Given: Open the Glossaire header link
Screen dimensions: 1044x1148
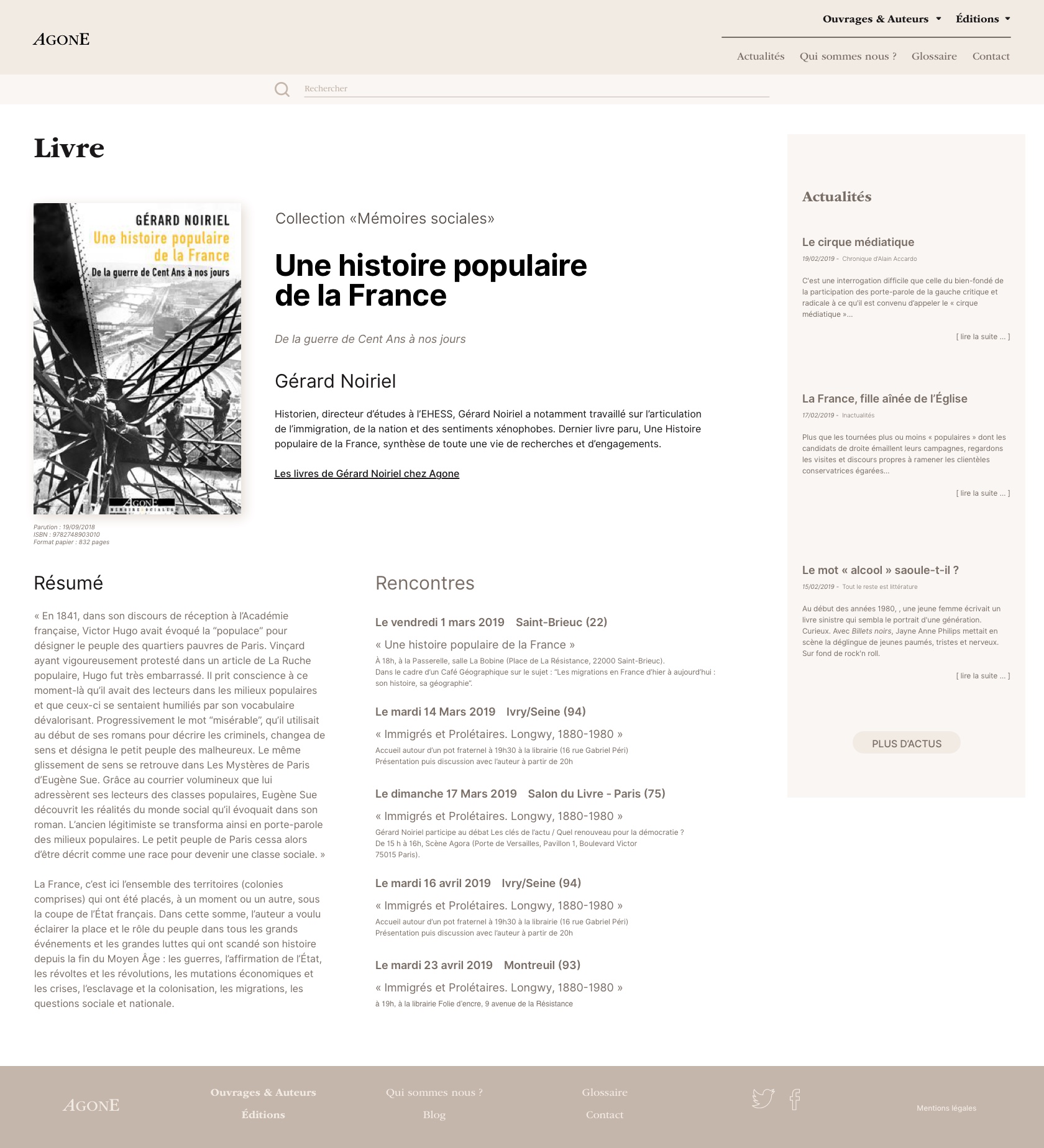Looking at the screenshot, I should [x=933, y=56].
